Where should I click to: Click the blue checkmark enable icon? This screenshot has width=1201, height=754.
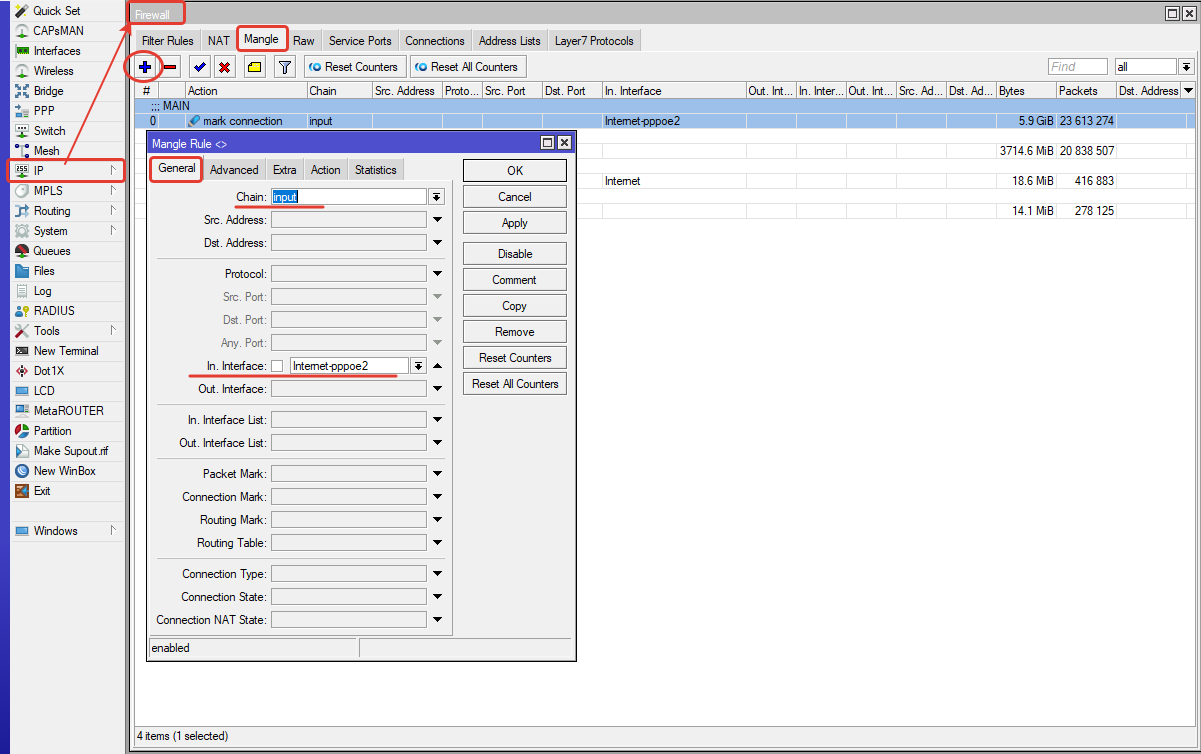200,67
